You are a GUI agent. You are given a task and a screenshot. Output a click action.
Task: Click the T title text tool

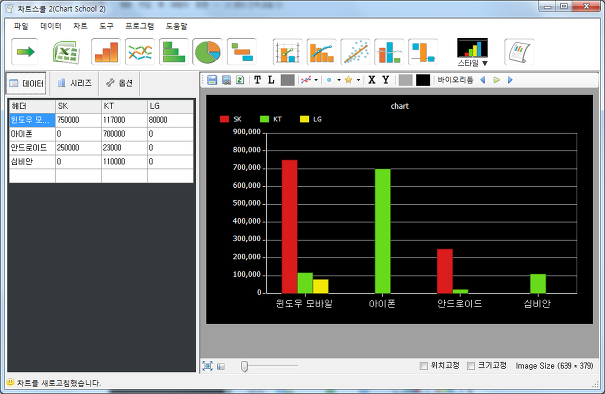point(257,80)
